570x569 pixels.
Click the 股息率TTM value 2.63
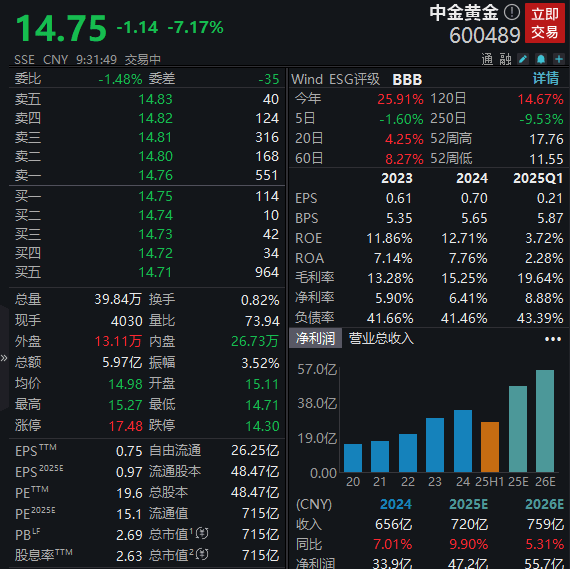129,556
